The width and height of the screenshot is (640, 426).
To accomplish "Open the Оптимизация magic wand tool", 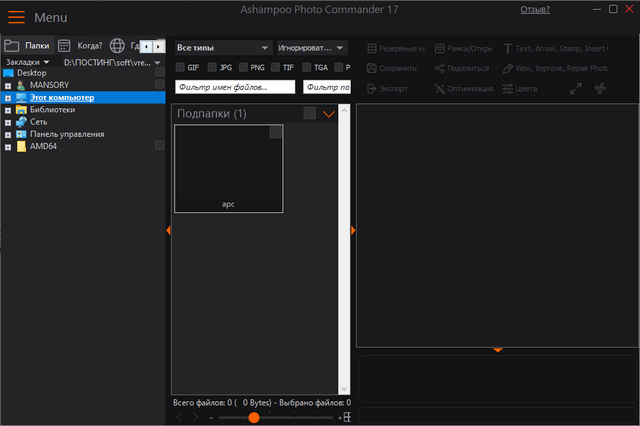I will [439, 89].
